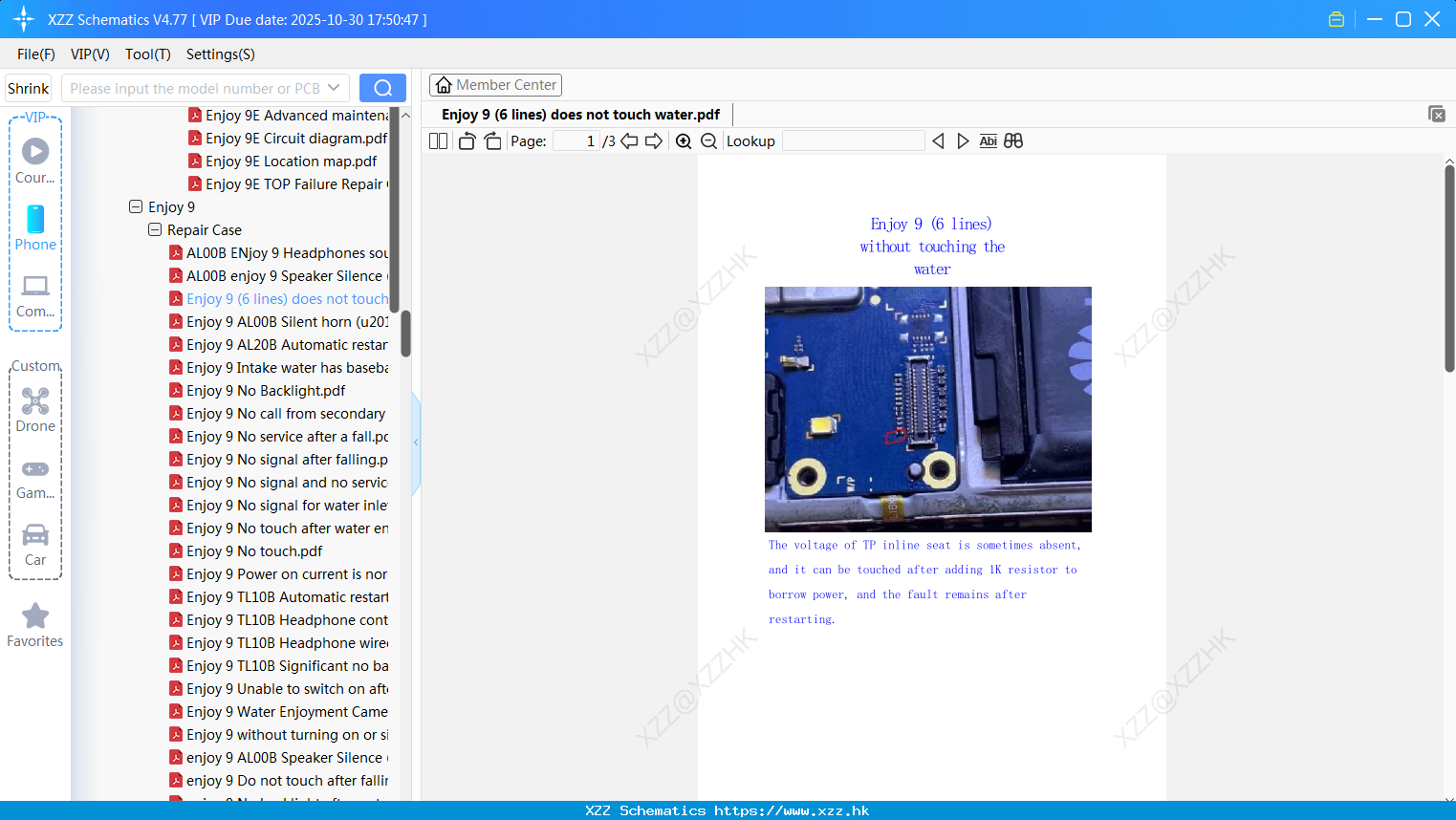Open the VIP(V) menu
The height and width of the screenshot is (820, 1456).
(x=90, y=54)
